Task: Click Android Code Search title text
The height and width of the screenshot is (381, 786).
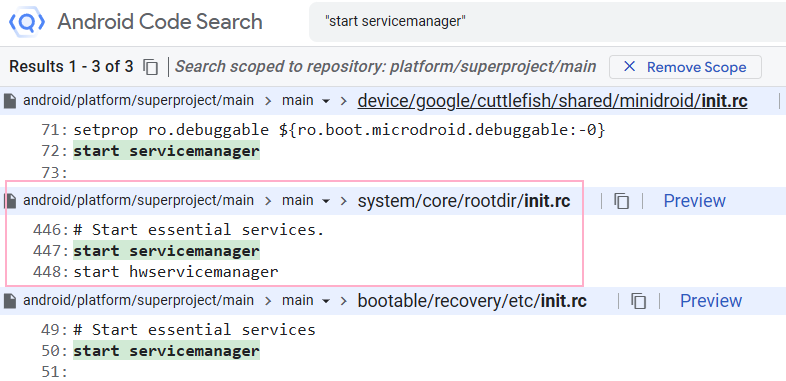Action: point(160,22)
